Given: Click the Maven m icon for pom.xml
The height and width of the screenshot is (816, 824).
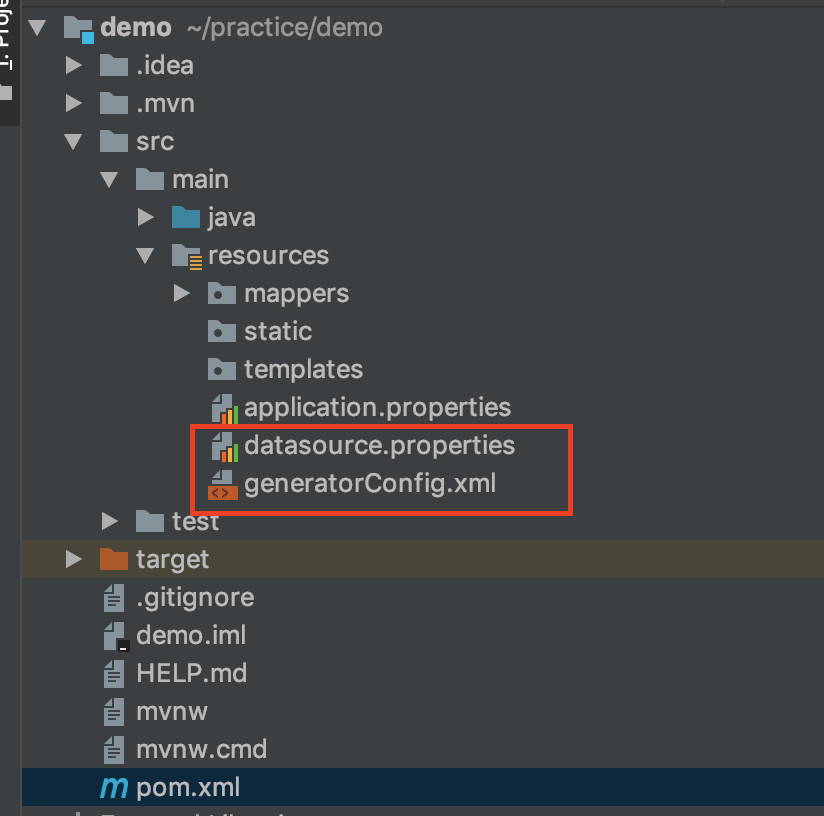Looking at the screenshot, I should (114, 788).
